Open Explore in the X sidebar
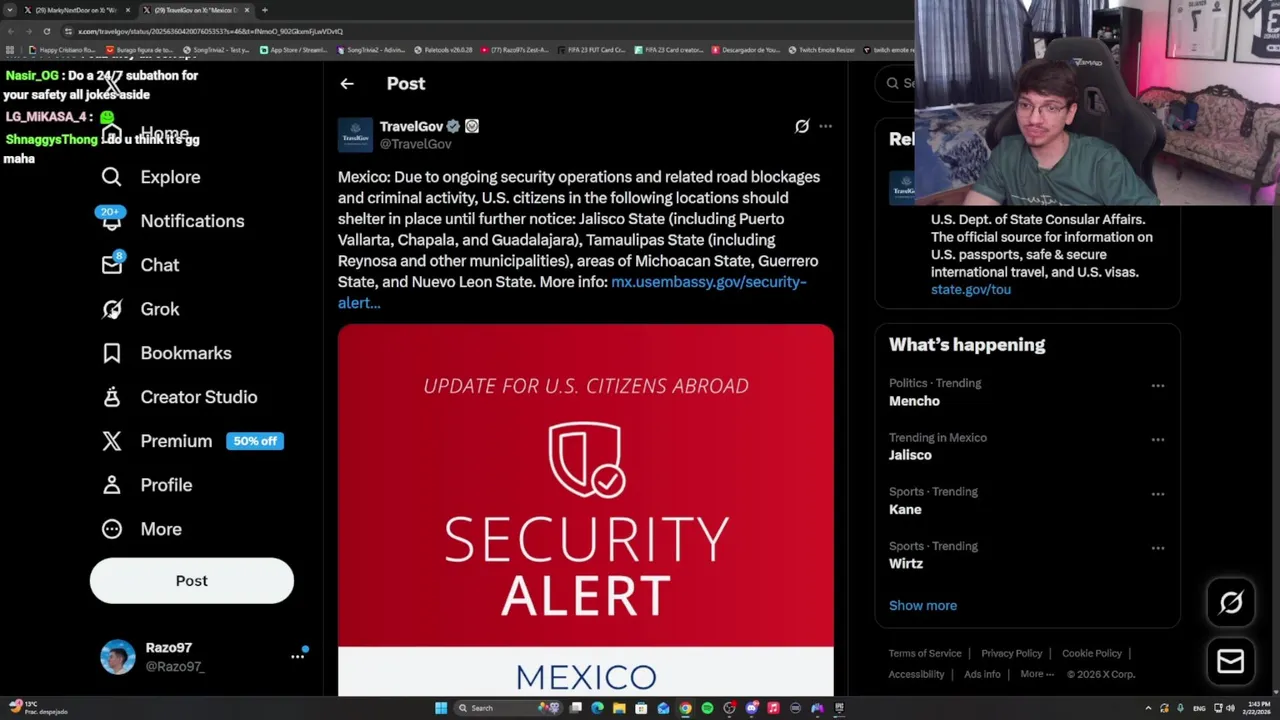Viewport: 1280px width, 720px height. tap(151, 177)
